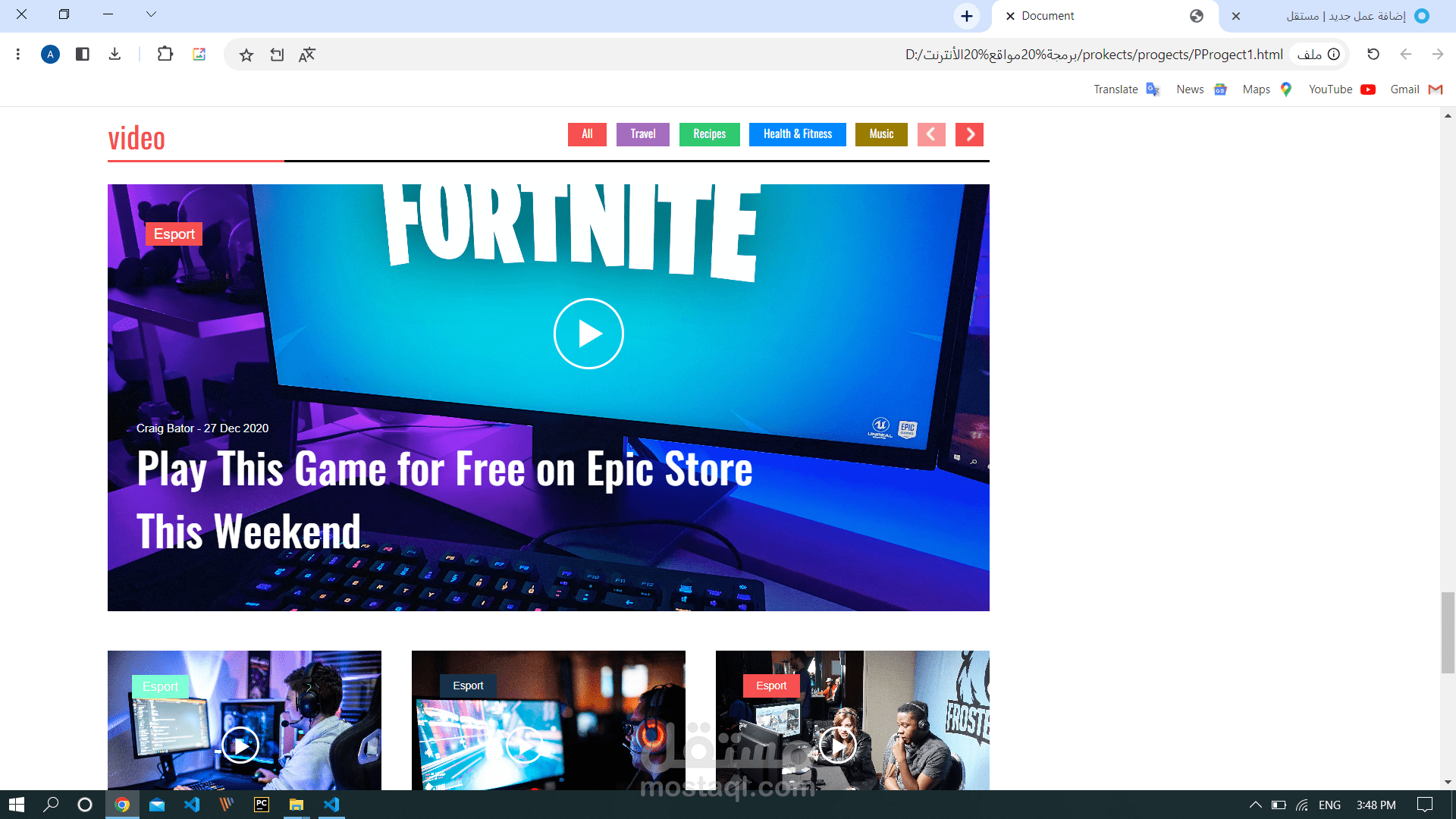1456x819 pixels.
Task: Select the Travel category filter
Action: [642, 134]
